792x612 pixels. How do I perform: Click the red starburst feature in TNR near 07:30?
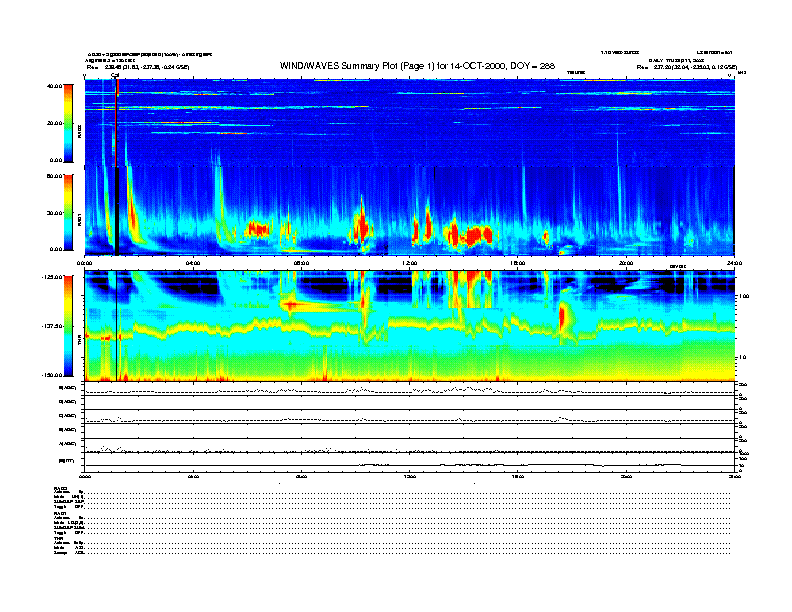tap(290, 304)
